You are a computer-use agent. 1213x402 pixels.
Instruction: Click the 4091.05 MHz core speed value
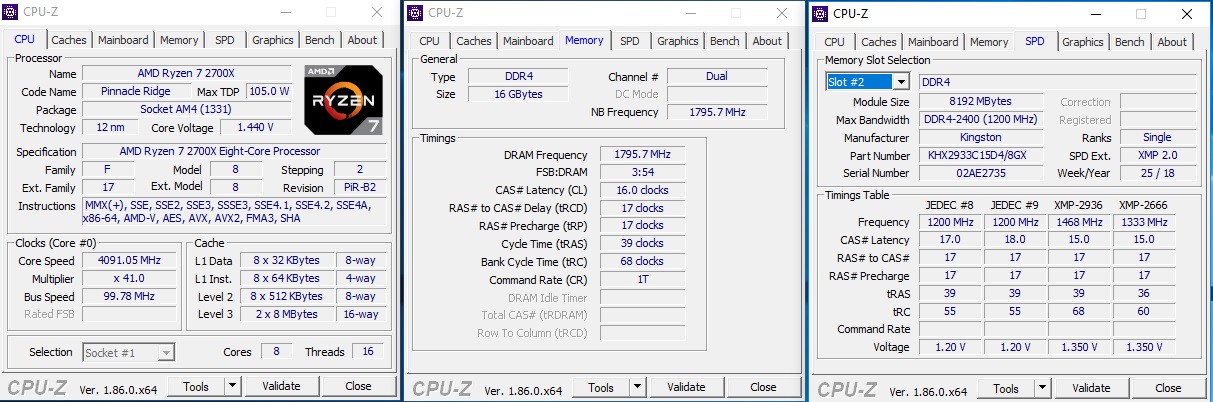[130, 260]
